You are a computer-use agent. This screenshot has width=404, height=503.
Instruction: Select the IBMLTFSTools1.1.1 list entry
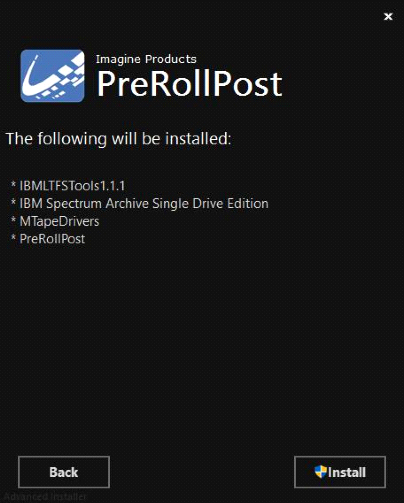tap(72, 186)
